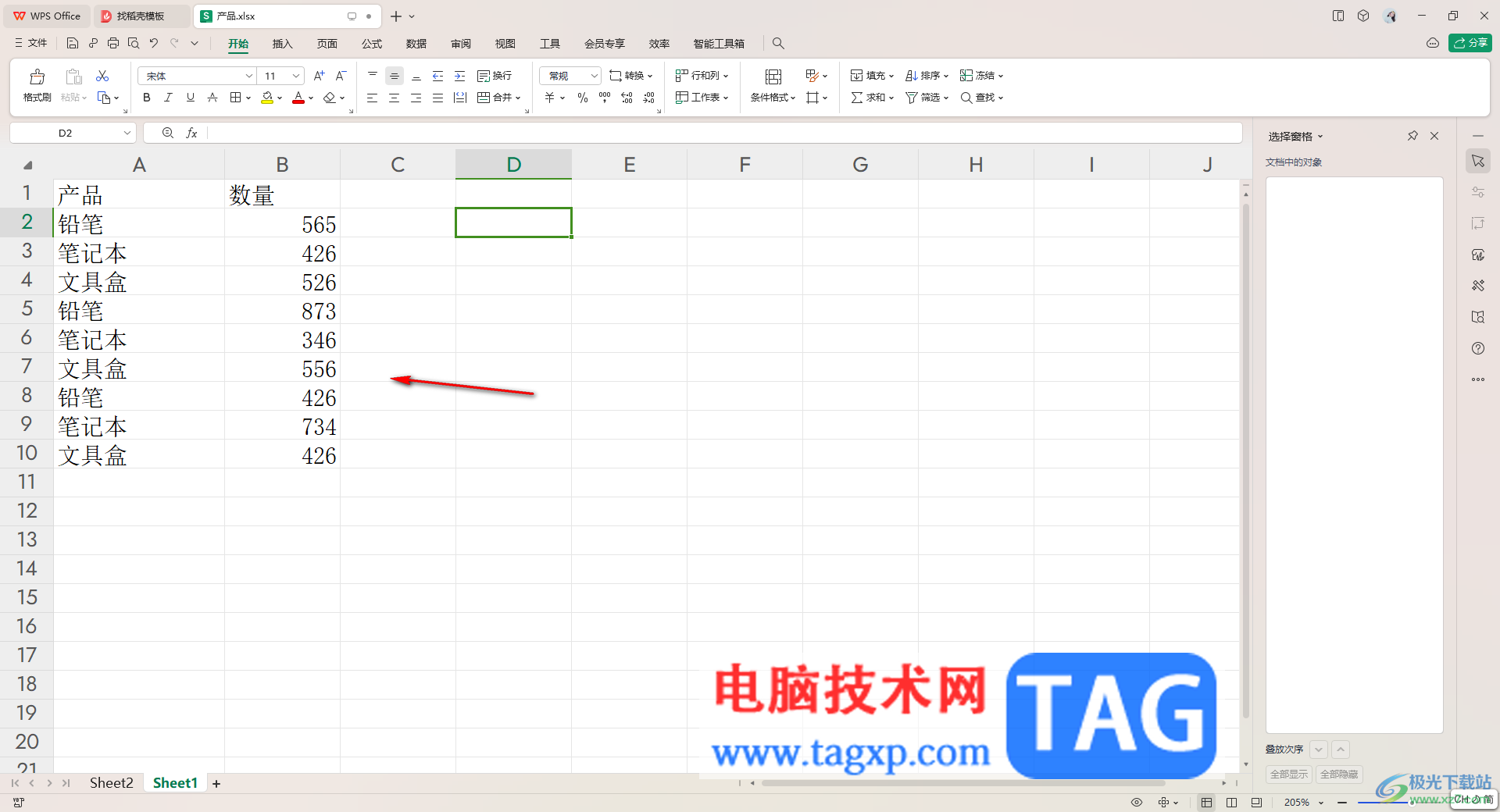The height and width of the screenshot is (812, 1500).
Task: Open Conditional Formatting (条件格式)
Action: tap(773, 84)
